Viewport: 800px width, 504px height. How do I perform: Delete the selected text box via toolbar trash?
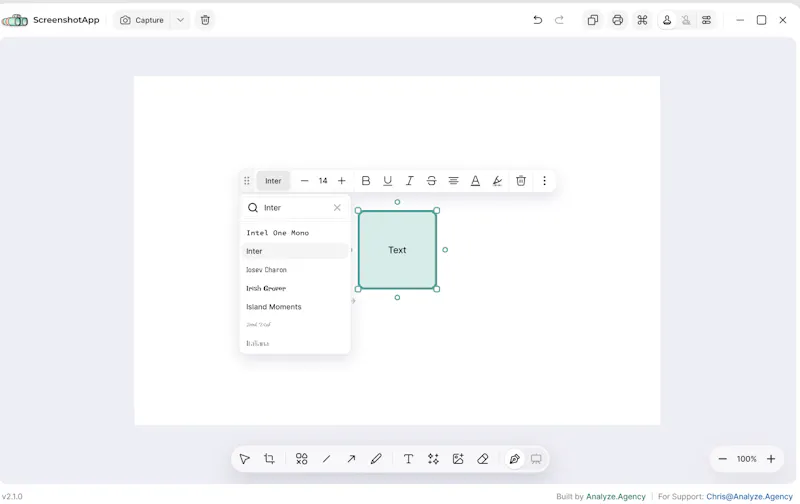pos(521,181)
